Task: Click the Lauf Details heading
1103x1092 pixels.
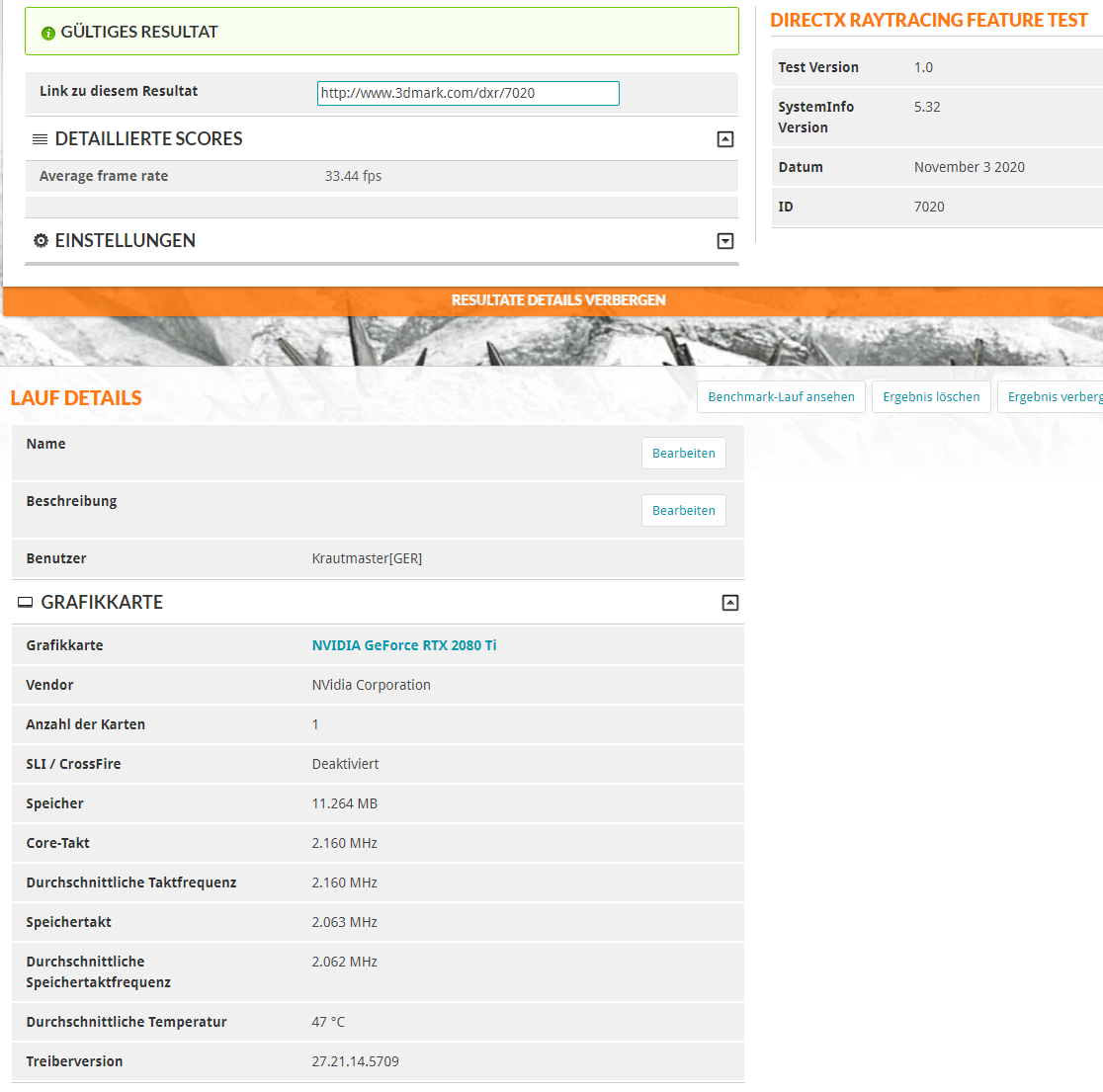Action: 76,398
